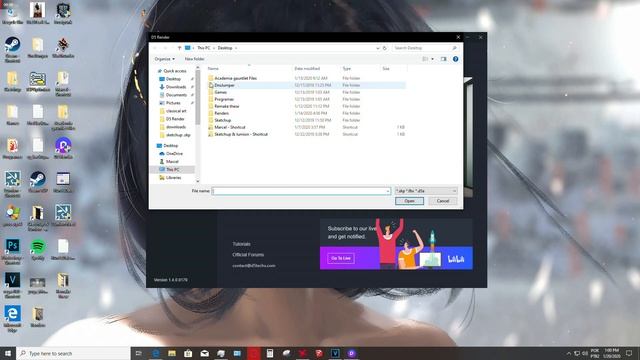Click New folder in the toolbar
The height and width of the screenshot is (360, 640).
pyautogui.click(x=194, y=59)
